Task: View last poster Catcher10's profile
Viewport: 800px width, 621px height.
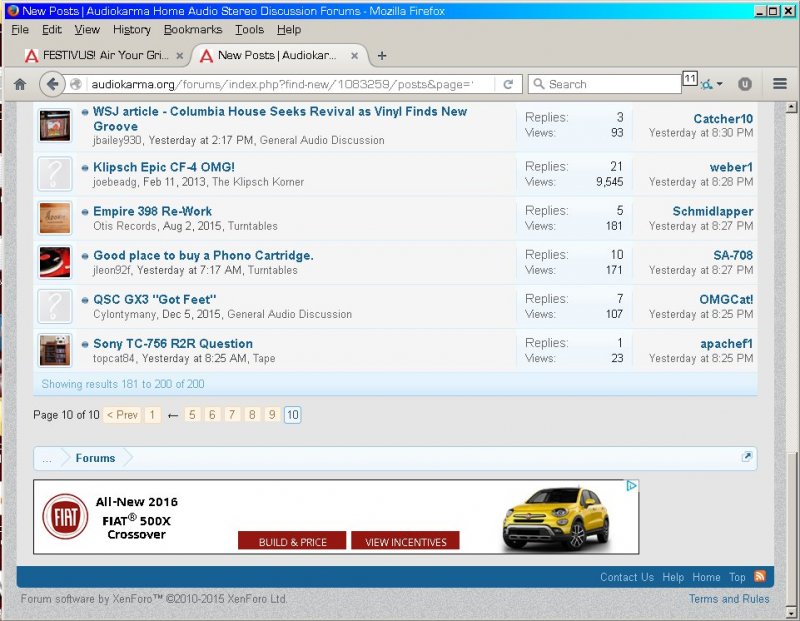Action: tap(723, 119)
